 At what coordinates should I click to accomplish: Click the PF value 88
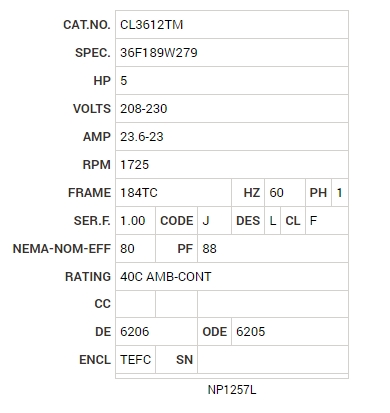click(209, 249)
